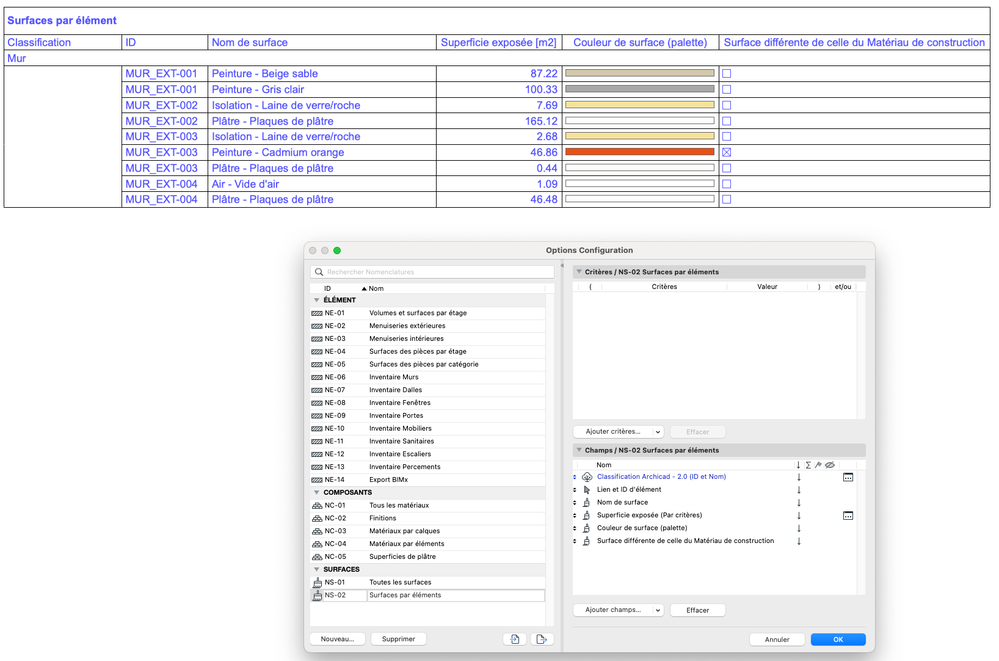Screen dimensions: 999x661
Task: Click the Beige sable color swatch
Action: point(640,73)
